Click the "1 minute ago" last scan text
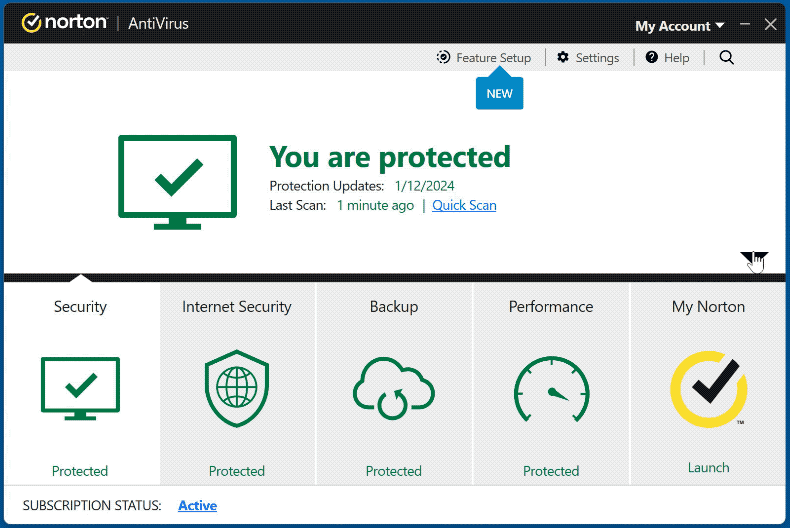The height and width of the screenshot is (528, 790). 375,206
